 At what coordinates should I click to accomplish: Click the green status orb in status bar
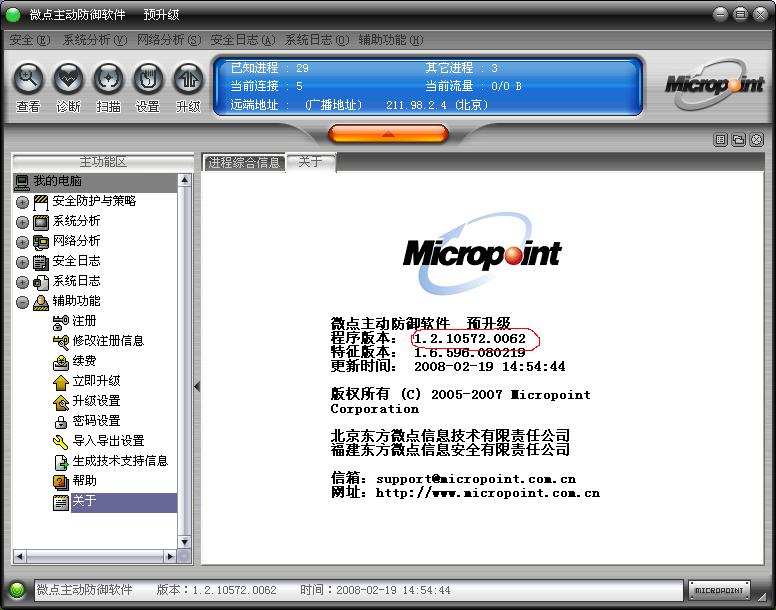[x=17, y=590]
